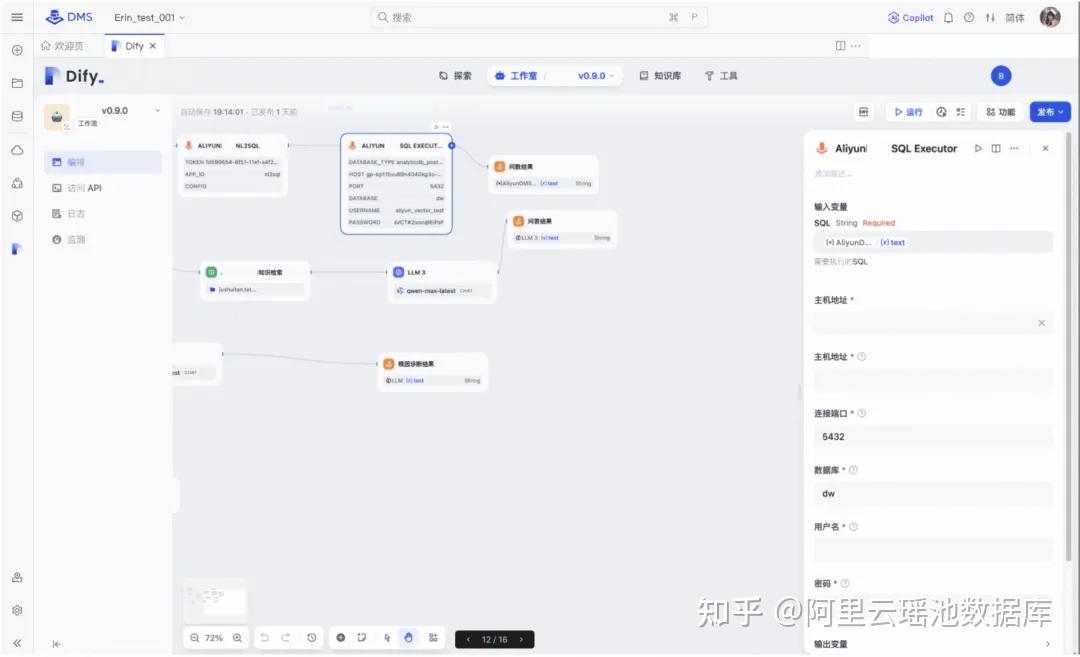The height and width of the screenshot is (657, 1080).
Task: Open the 日志 section in left sidebar
Action: (72, 212)
